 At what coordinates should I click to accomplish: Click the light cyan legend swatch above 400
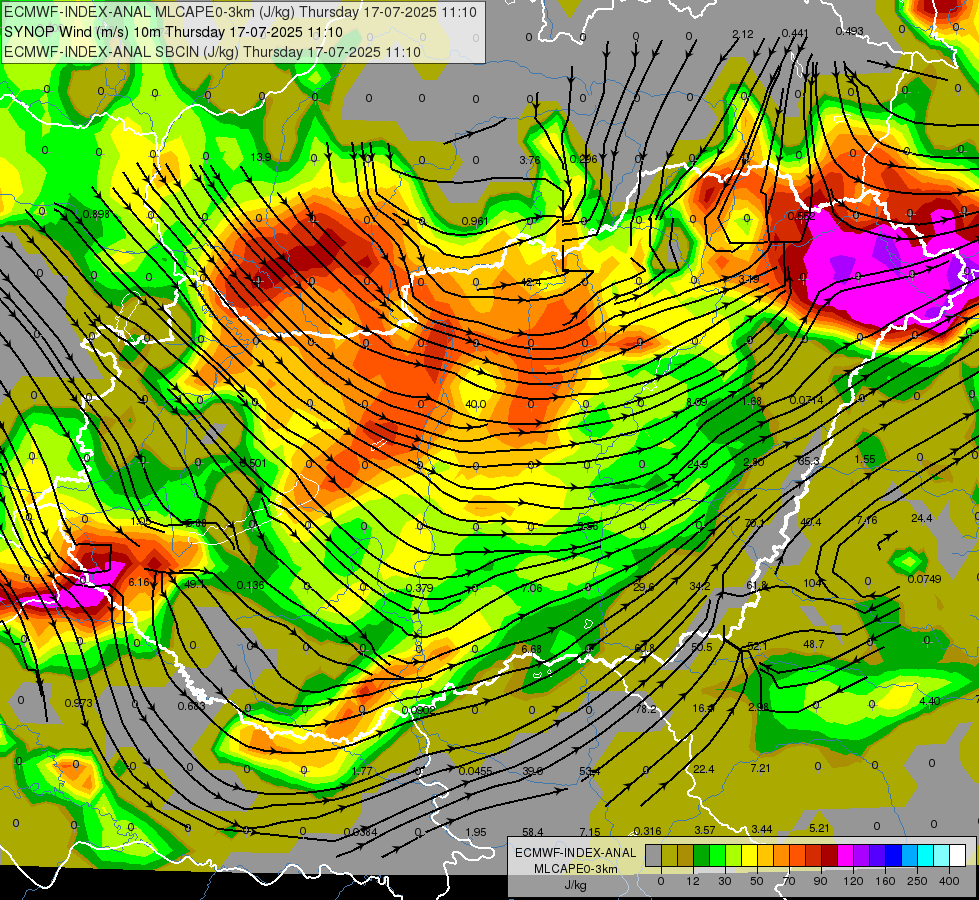tap(942, 856)
